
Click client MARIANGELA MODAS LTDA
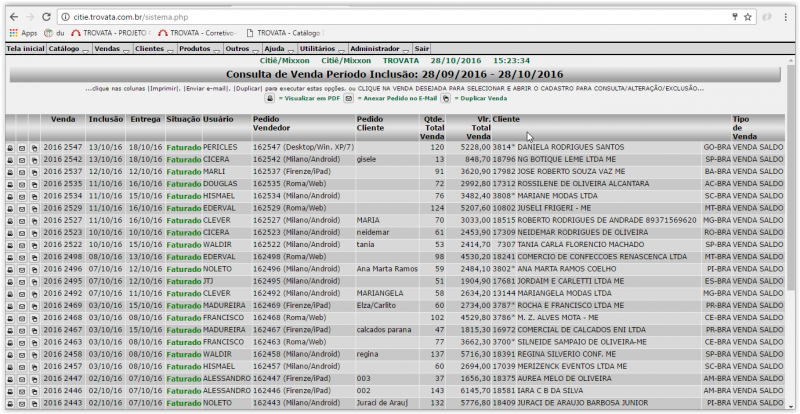click(564, 294)
